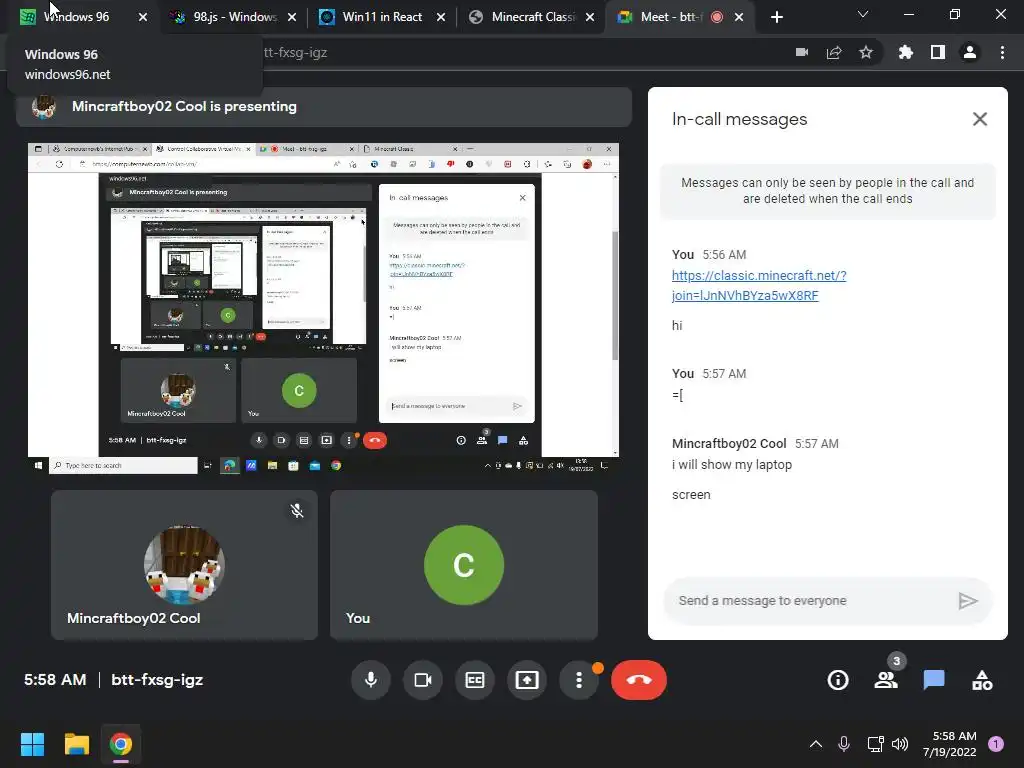Open the Chrome profile icon
Viewport: 1024px width, 768px height.
click(970, 52)
